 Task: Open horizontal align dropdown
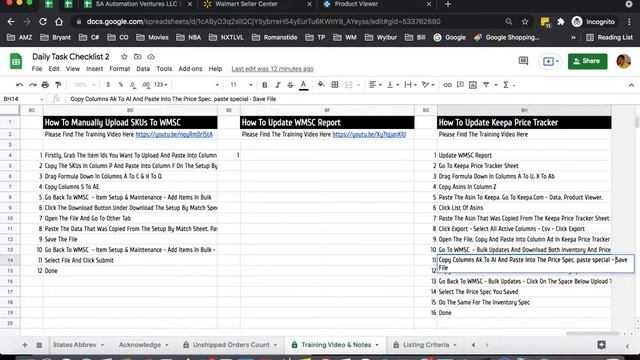pyautogui.click(x=375, y=84)
